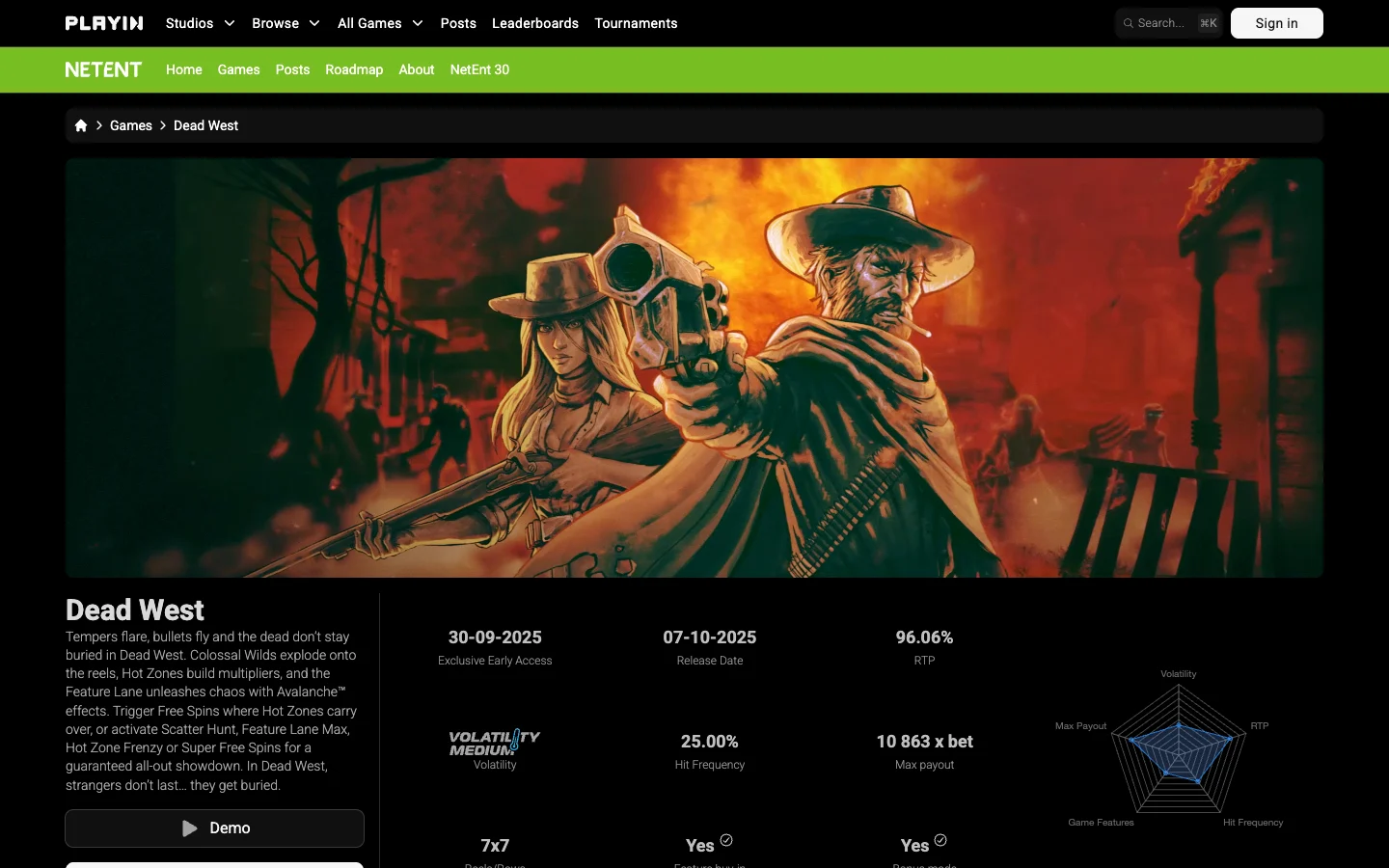Click the Sign in button
Viewport: 1389px width, 868px height.
click(x=1276, y=23)
